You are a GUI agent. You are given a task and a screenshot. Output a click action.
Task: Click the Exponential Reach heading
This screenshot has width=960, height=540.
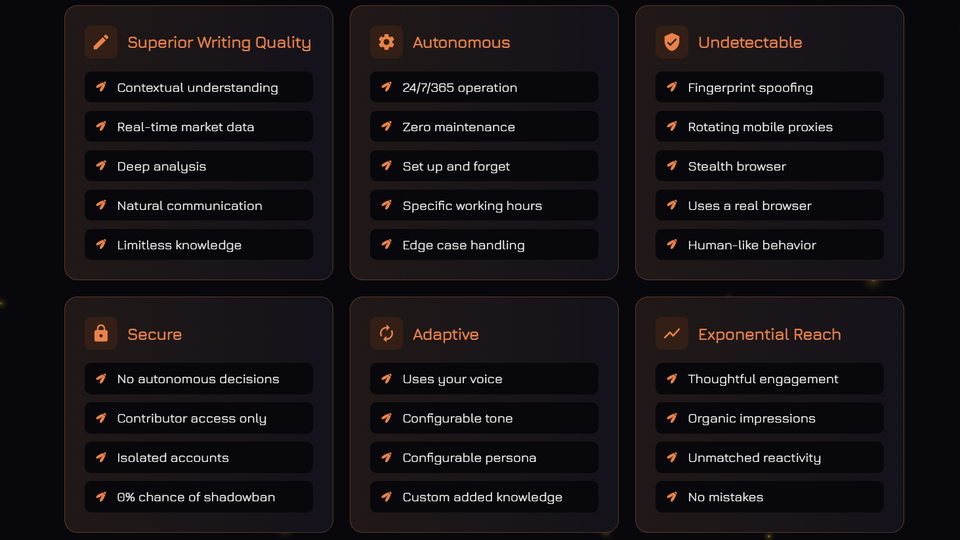point(769,334)
